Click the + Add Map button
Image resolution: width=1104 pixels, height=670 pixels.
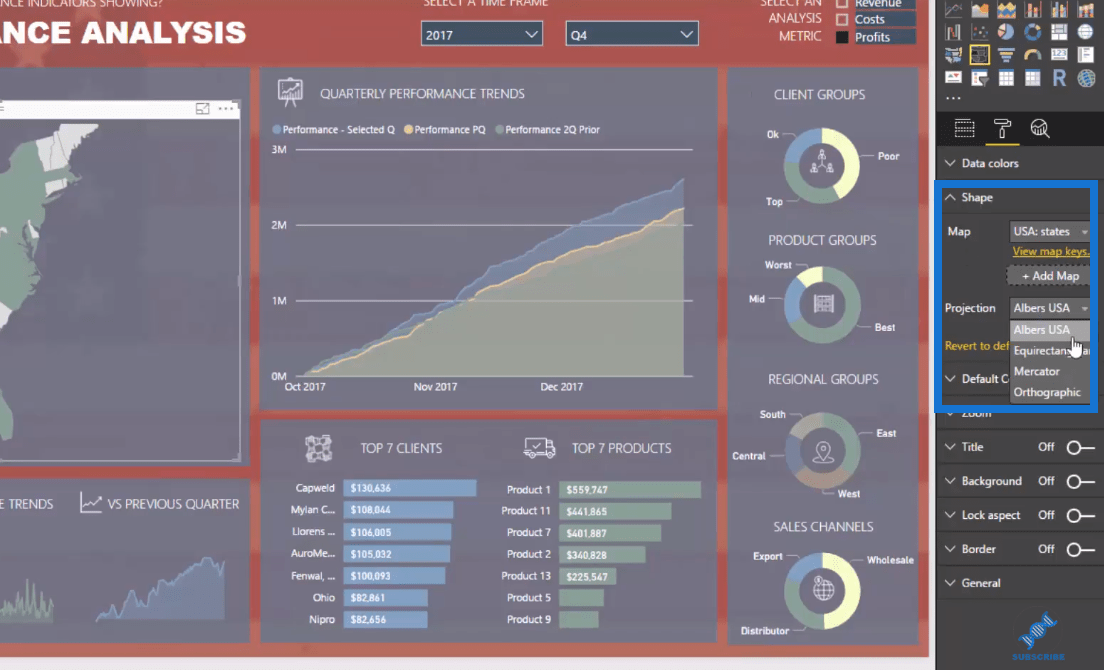click(x=1049, y=276)
